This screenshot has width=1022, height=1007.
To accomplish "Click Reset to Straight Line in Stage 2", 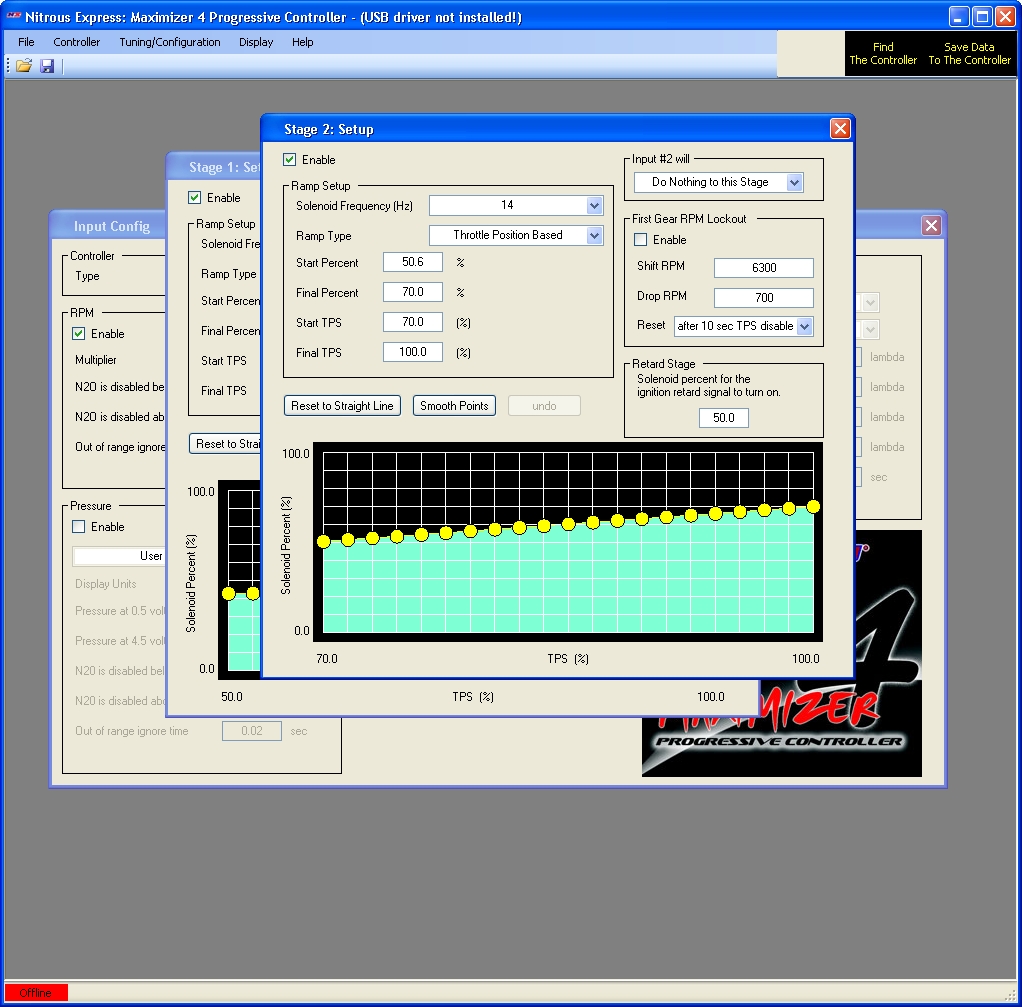I will pos(342,405).
